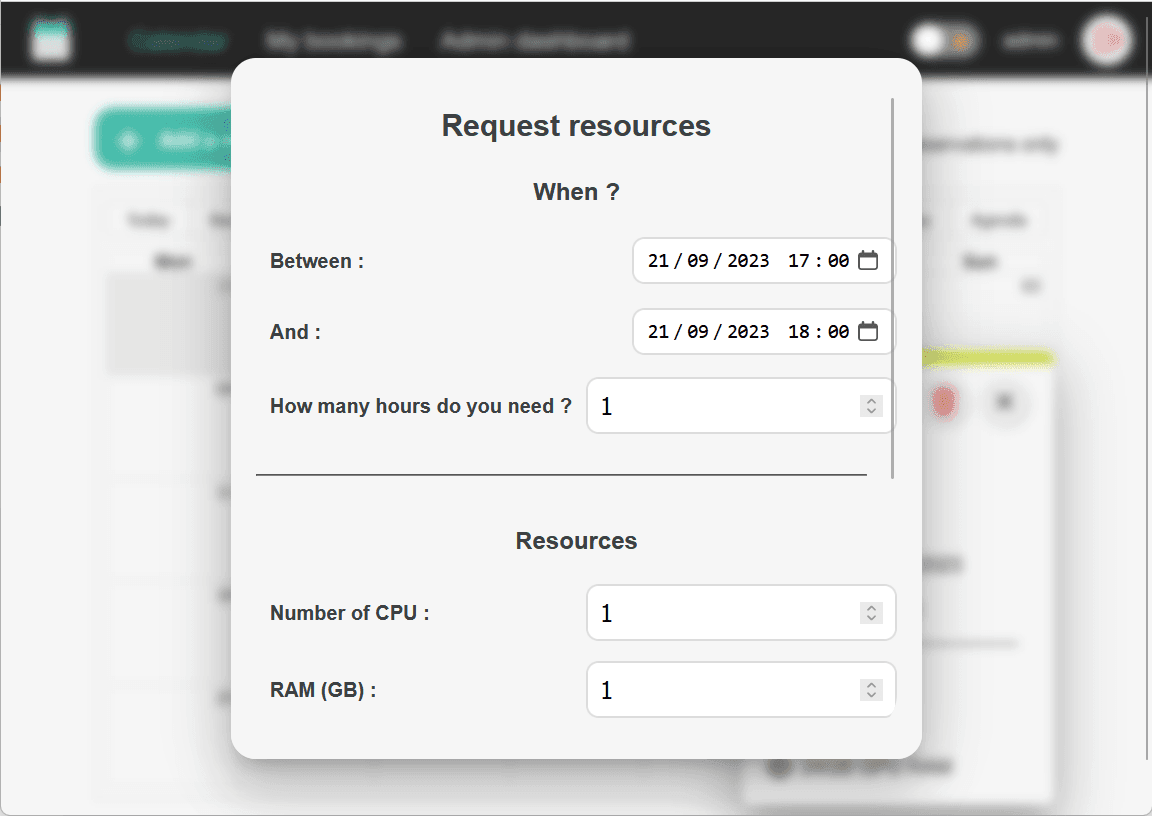Image resolution: width=1152 pixels, height=816 pixels.
Task: Open the calendar picker for the Between date
Action: point(868,261)
